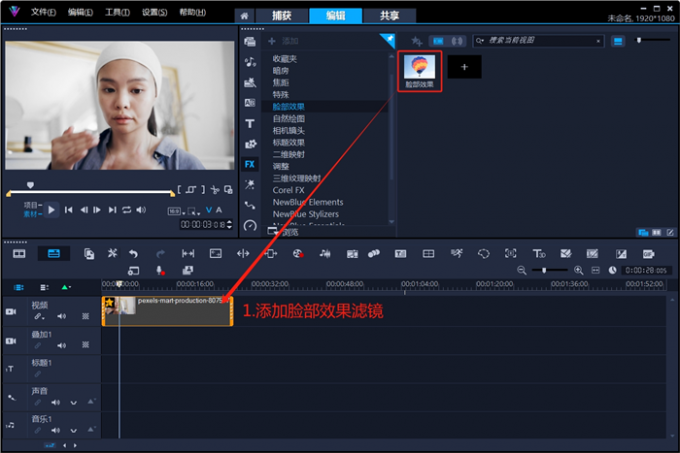Select the 收藏夹 favorites category
The width and height of the screenshot is (680, 453).
click(x=284, y=59)
